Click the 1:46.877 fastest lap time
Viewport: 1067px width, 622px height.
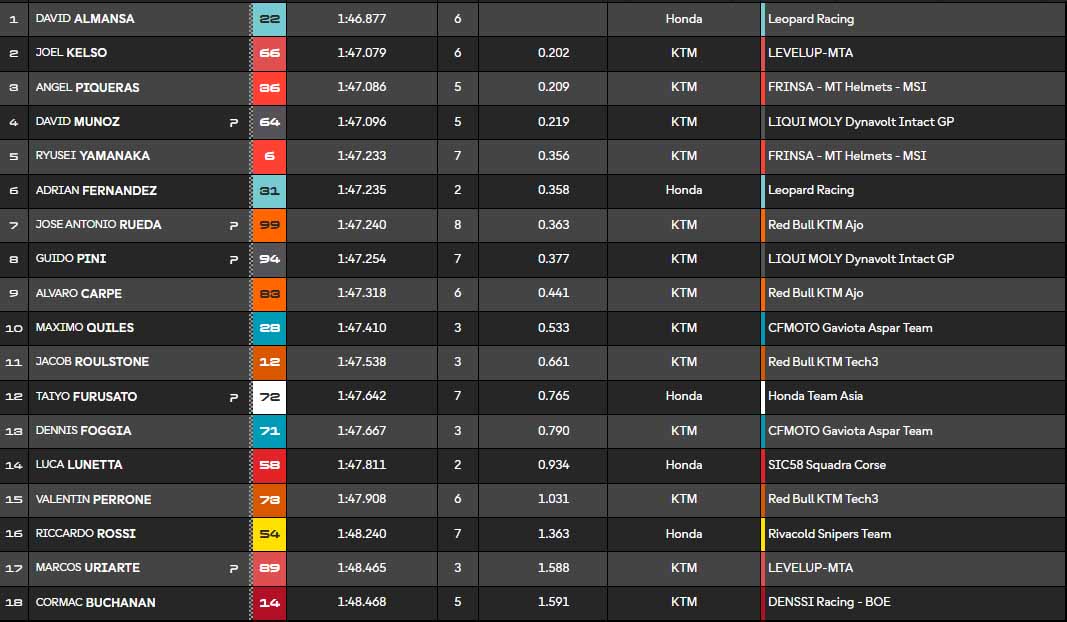(x=361, y=19)
